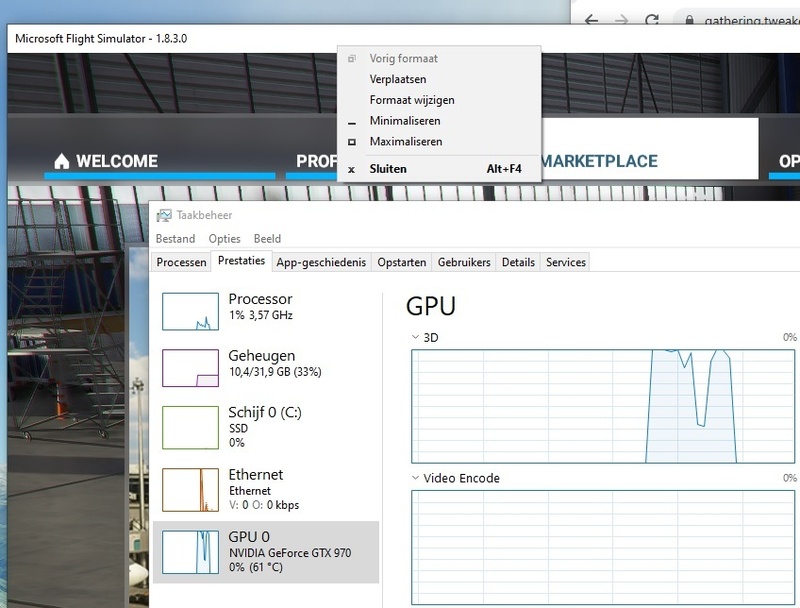Image resolution: width=800 pixels, height=608 pixels.
Task: Open the Bestand menu in Taakbeheer
Action: pos(175,239)
